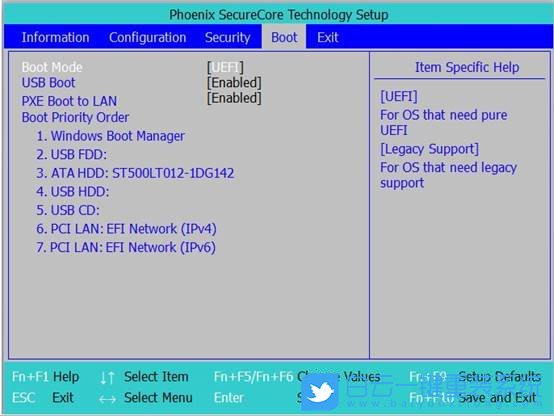Open the Security tab

pyautogui.click(x=228, y=37)
